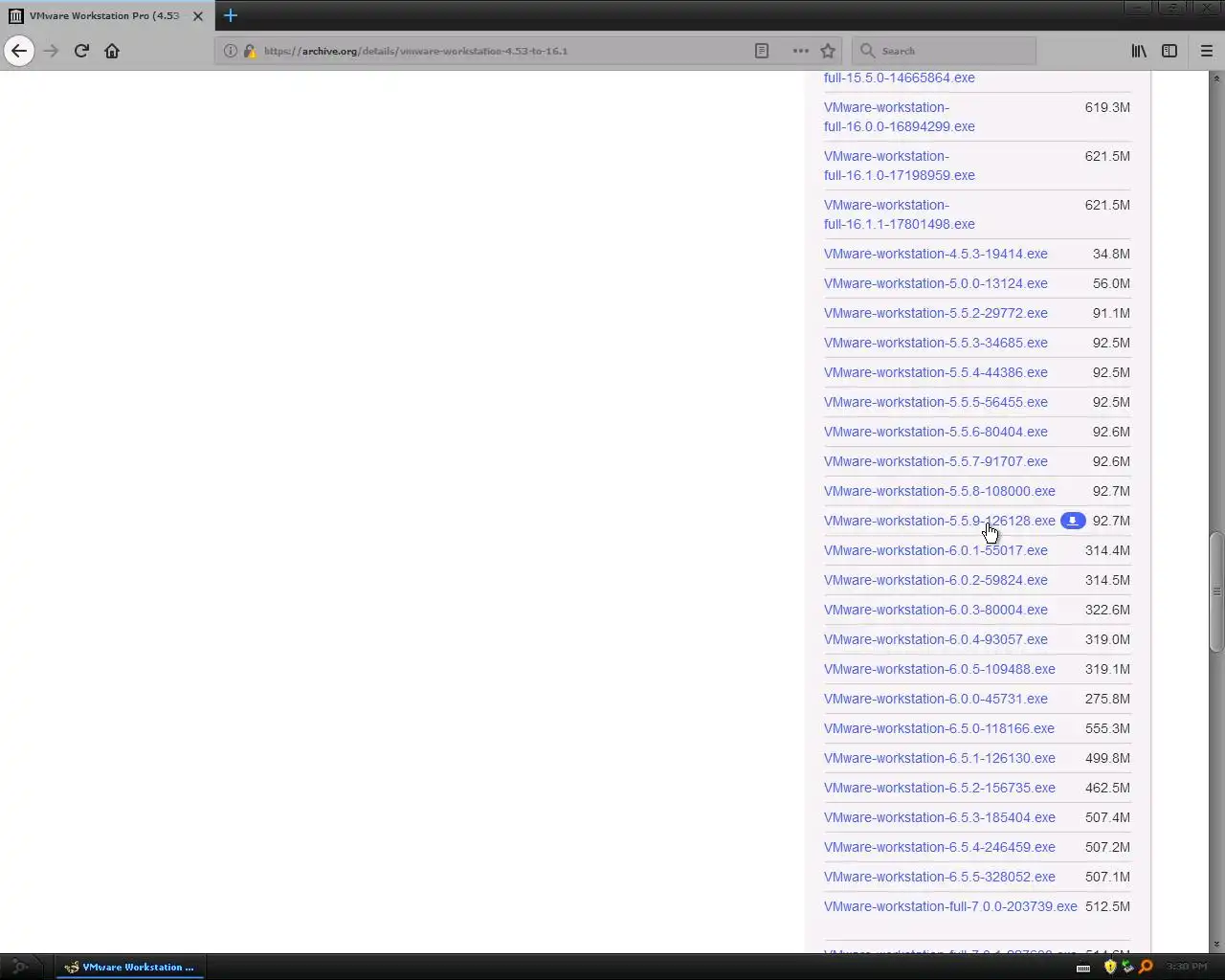Open VMware-workstation-5.5.4-44386.exe link
The width and height of the screenshot is (1225, 980).
(936, 372)
